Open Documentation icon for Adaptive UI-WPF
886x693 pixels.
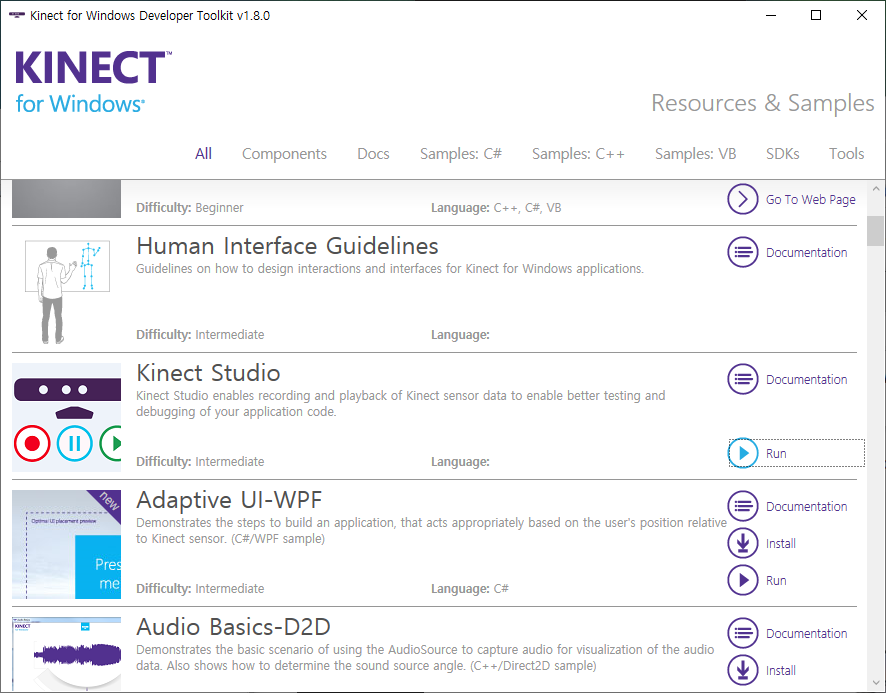[x=742, y=506]
